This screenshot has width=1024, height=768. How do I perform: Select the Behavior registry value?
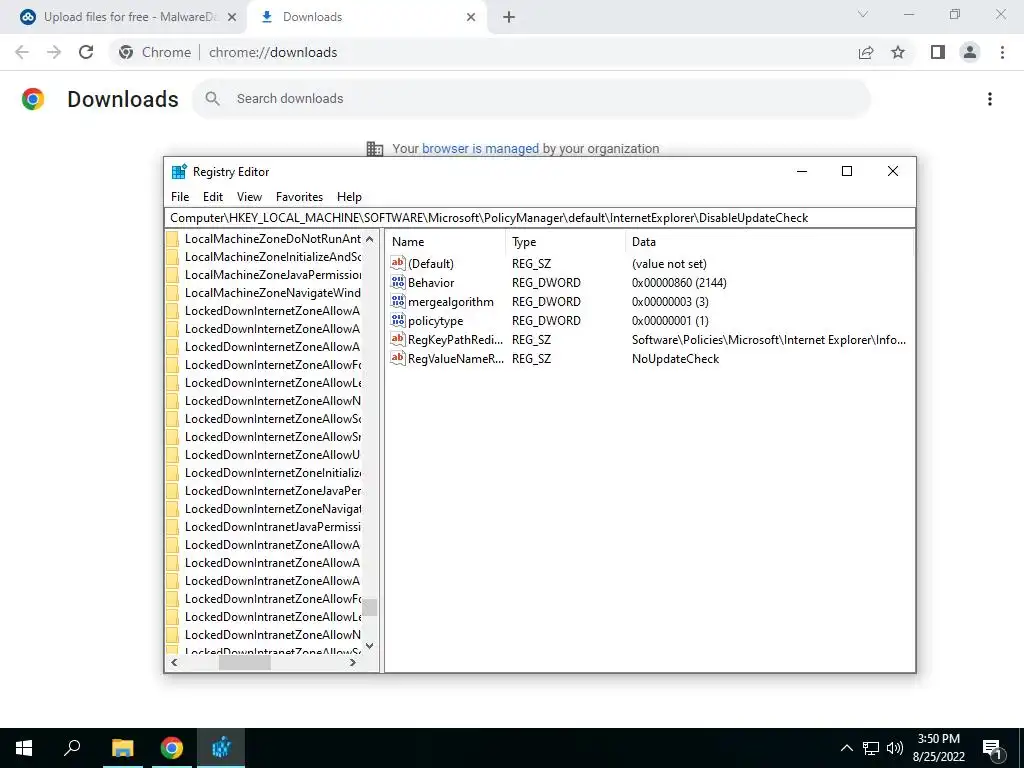(x=431, y=283)
